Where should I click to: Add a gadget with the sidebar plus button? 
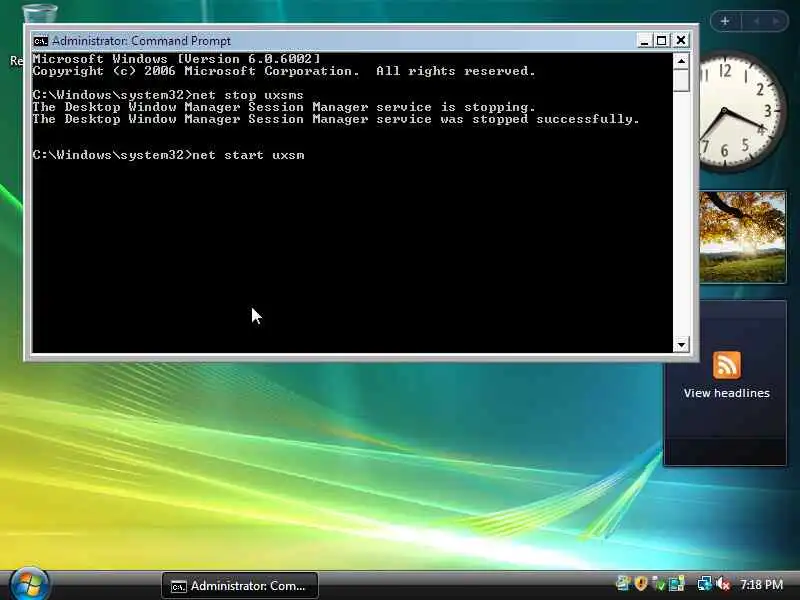[x=724, y=21]
